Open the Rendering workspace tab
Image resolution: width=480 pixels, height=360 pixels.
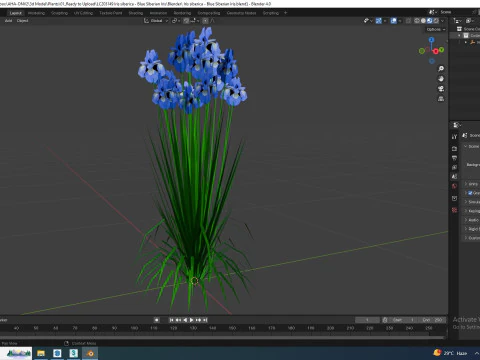(x=182, y=13)
